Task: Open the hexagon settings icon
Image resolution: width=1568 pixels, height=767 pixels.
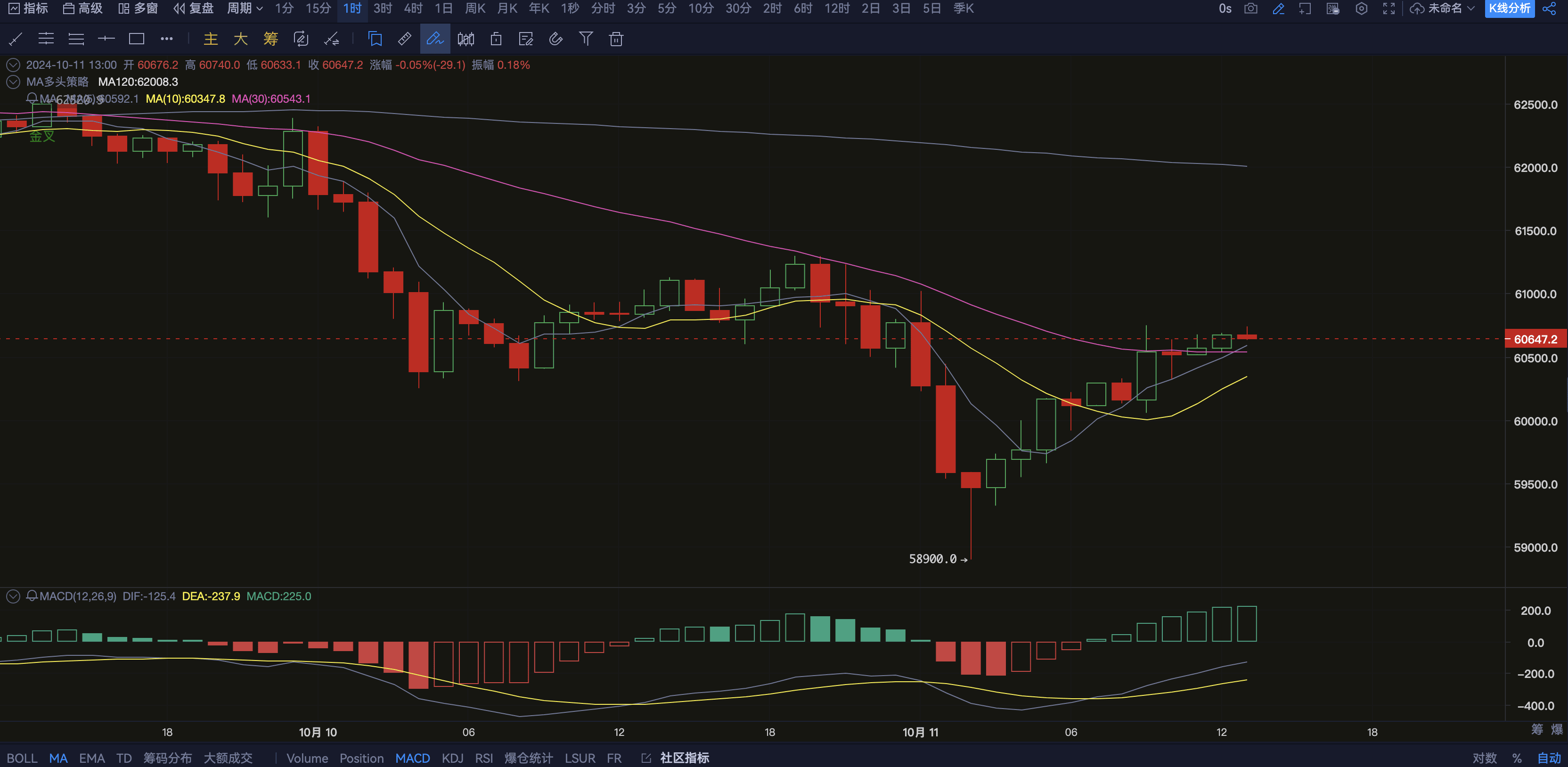Action: (1362, 8)
